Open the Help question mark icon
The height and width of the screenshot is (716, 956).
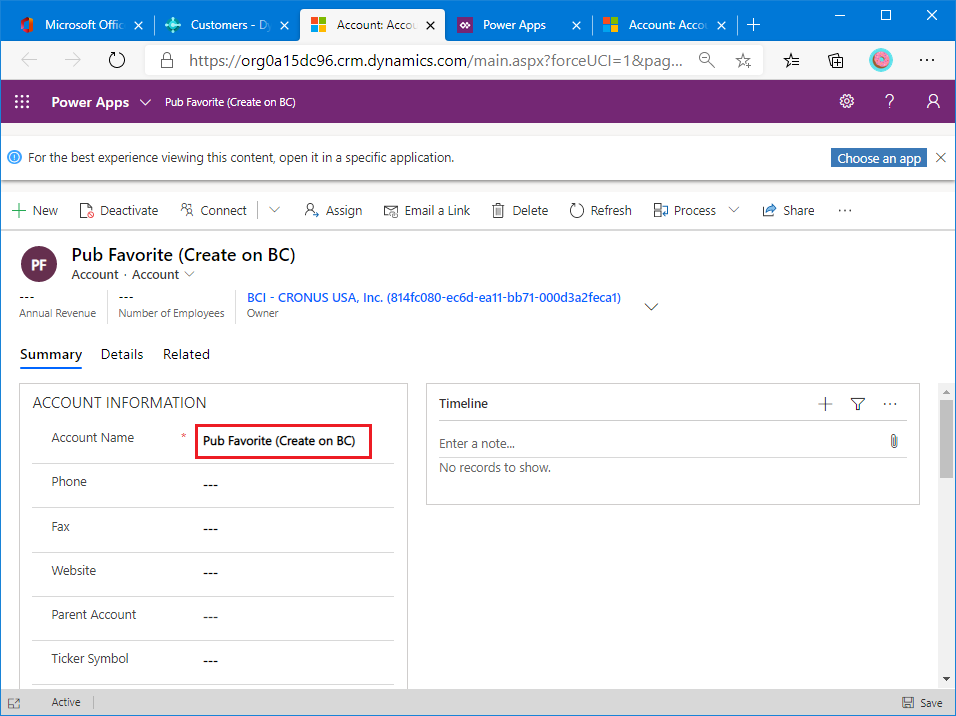click(x=890, y=101)
